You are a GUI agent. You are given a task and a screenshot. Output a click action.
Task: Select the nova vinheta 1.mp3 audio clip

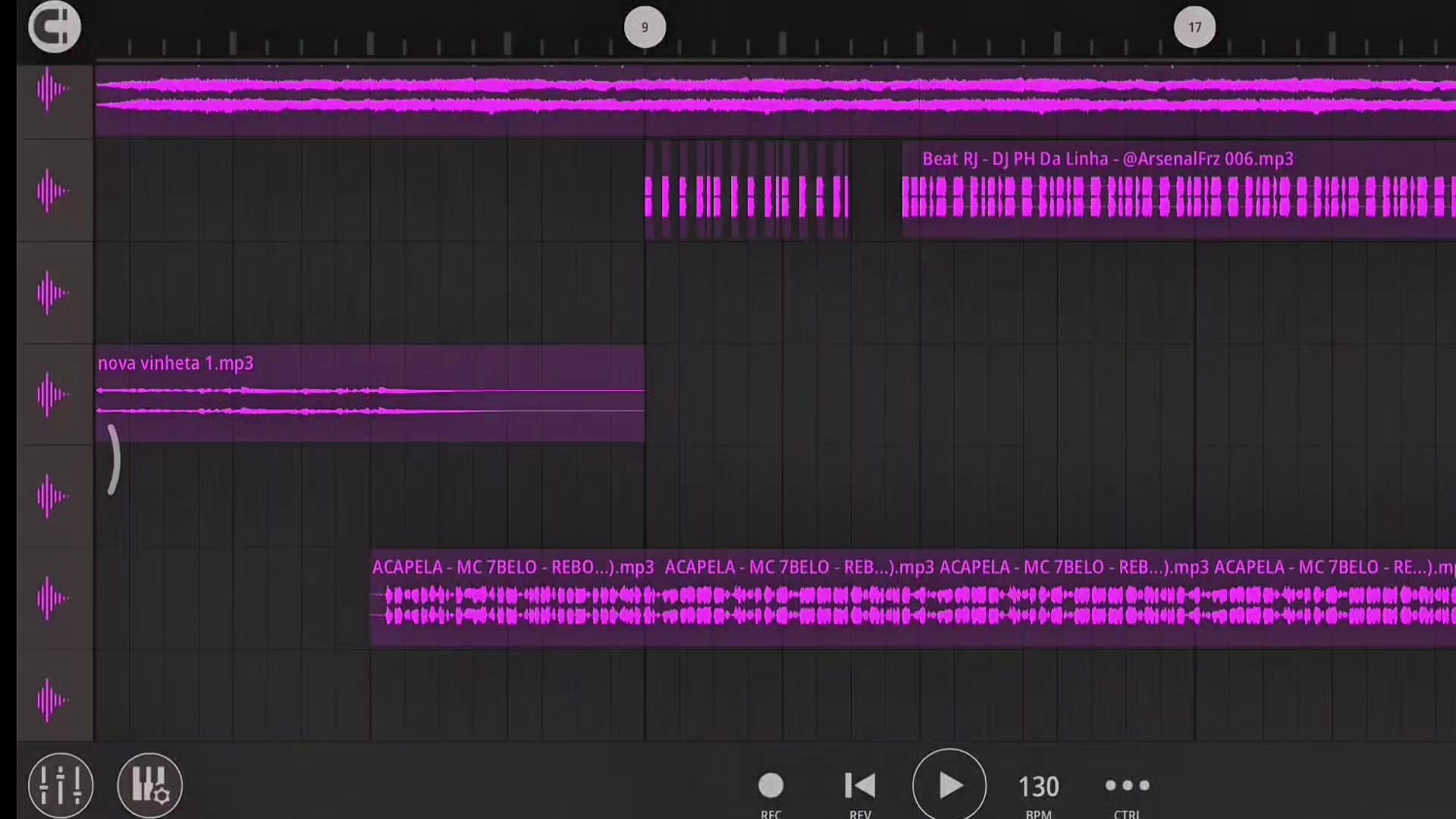tap(370, 394)
